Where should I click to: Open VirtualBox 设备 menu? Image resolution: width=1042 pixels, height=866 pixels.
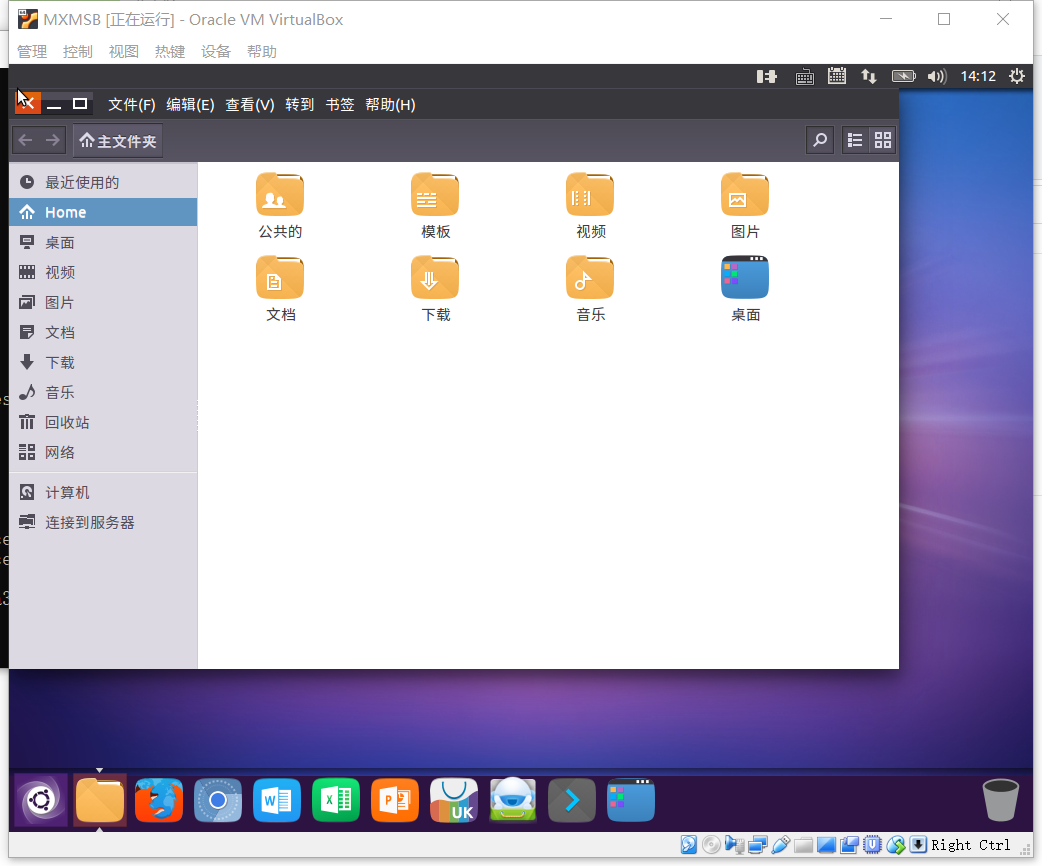215,51
